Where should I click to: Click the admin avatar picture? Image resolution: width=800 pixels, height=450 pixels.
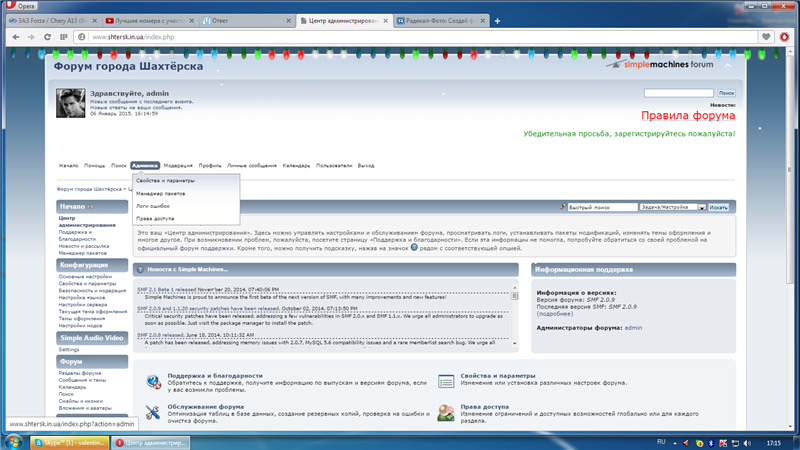[x=70, y=103]
